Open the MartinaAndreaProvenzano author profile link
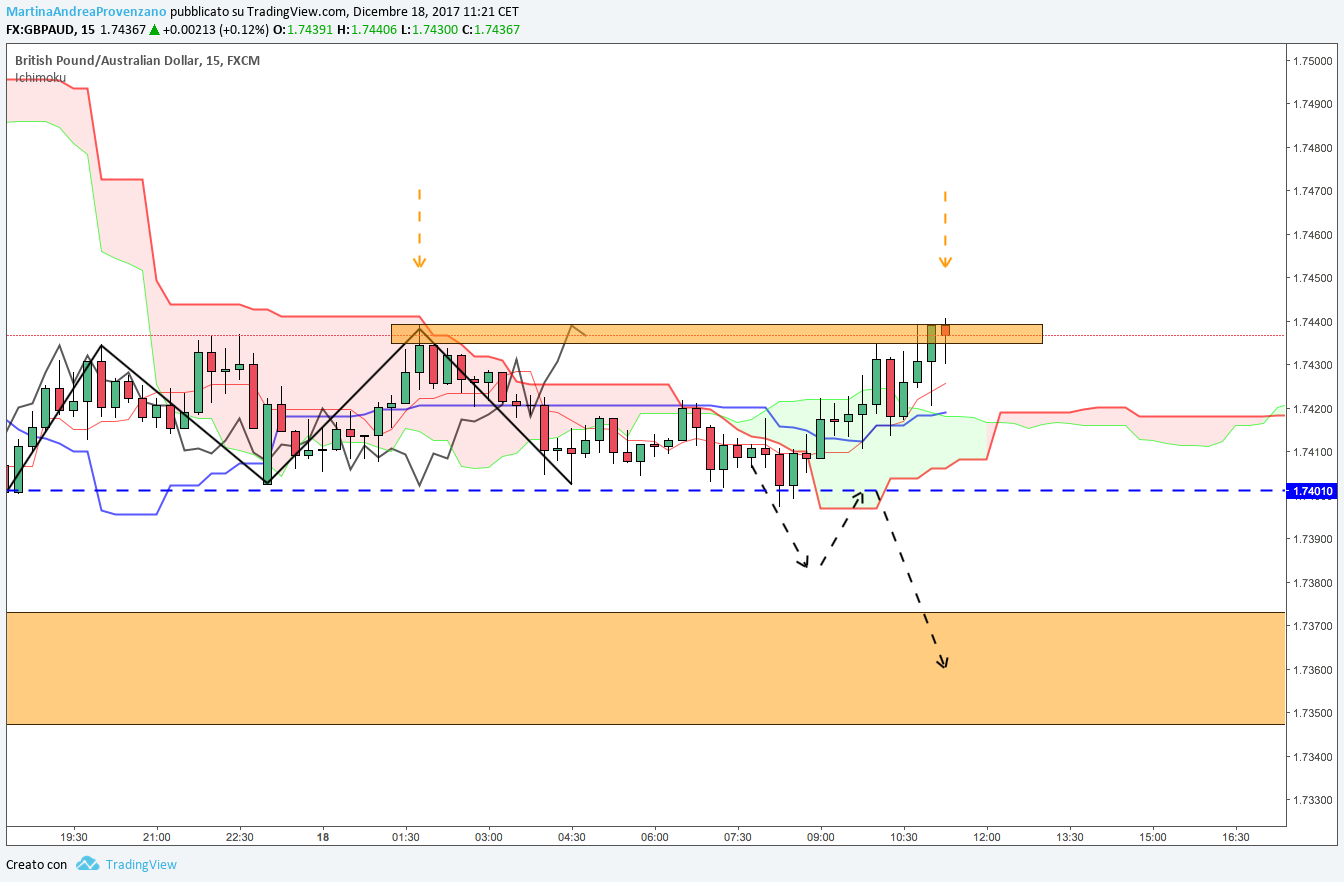This screenshot has width=1344, height=882. pos(86,11)
